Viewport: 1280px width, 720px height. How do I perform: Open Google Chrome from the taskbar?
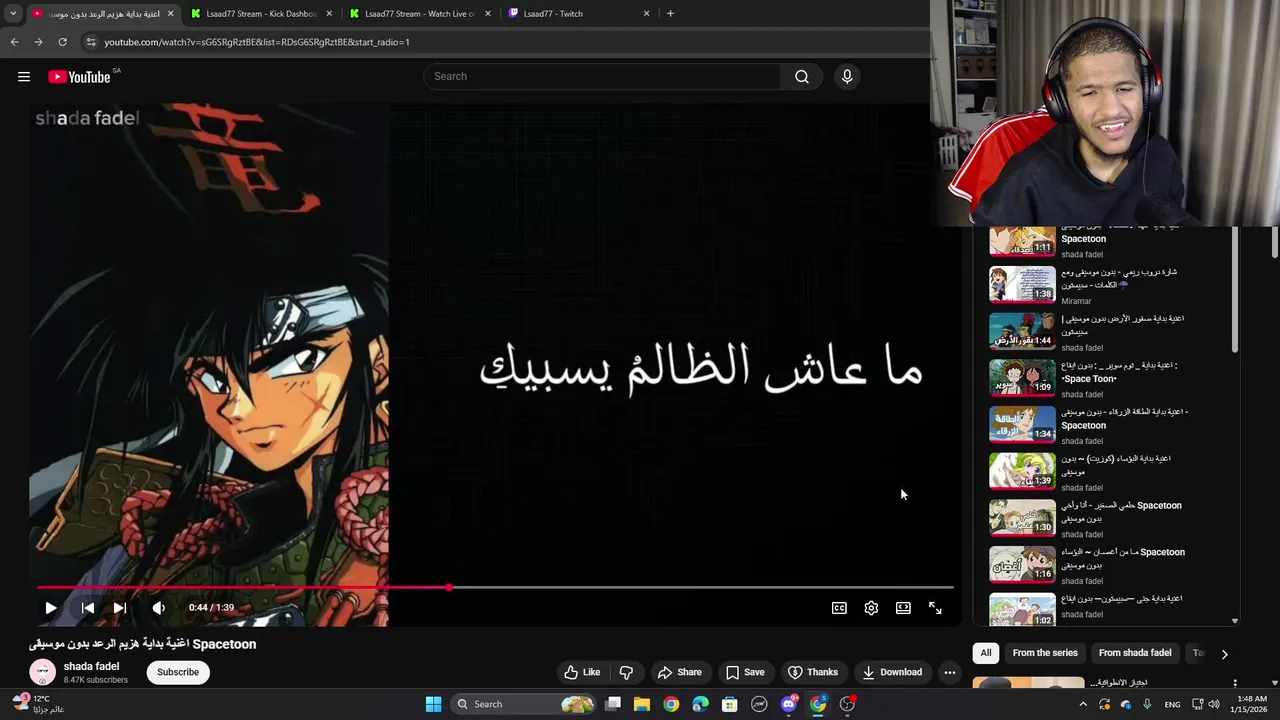point(671,704)
